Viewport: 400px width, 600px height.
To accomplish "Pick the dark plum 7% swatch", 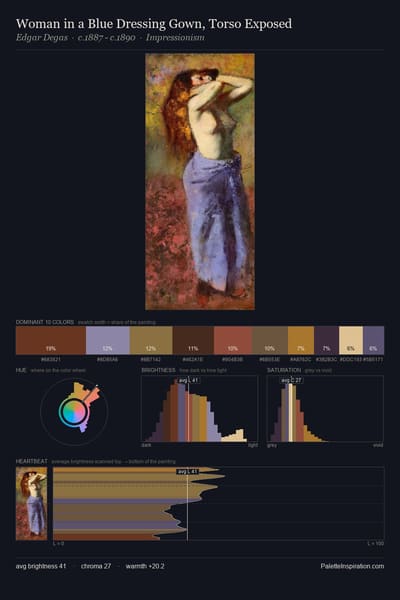I will (x=327, y=340).
